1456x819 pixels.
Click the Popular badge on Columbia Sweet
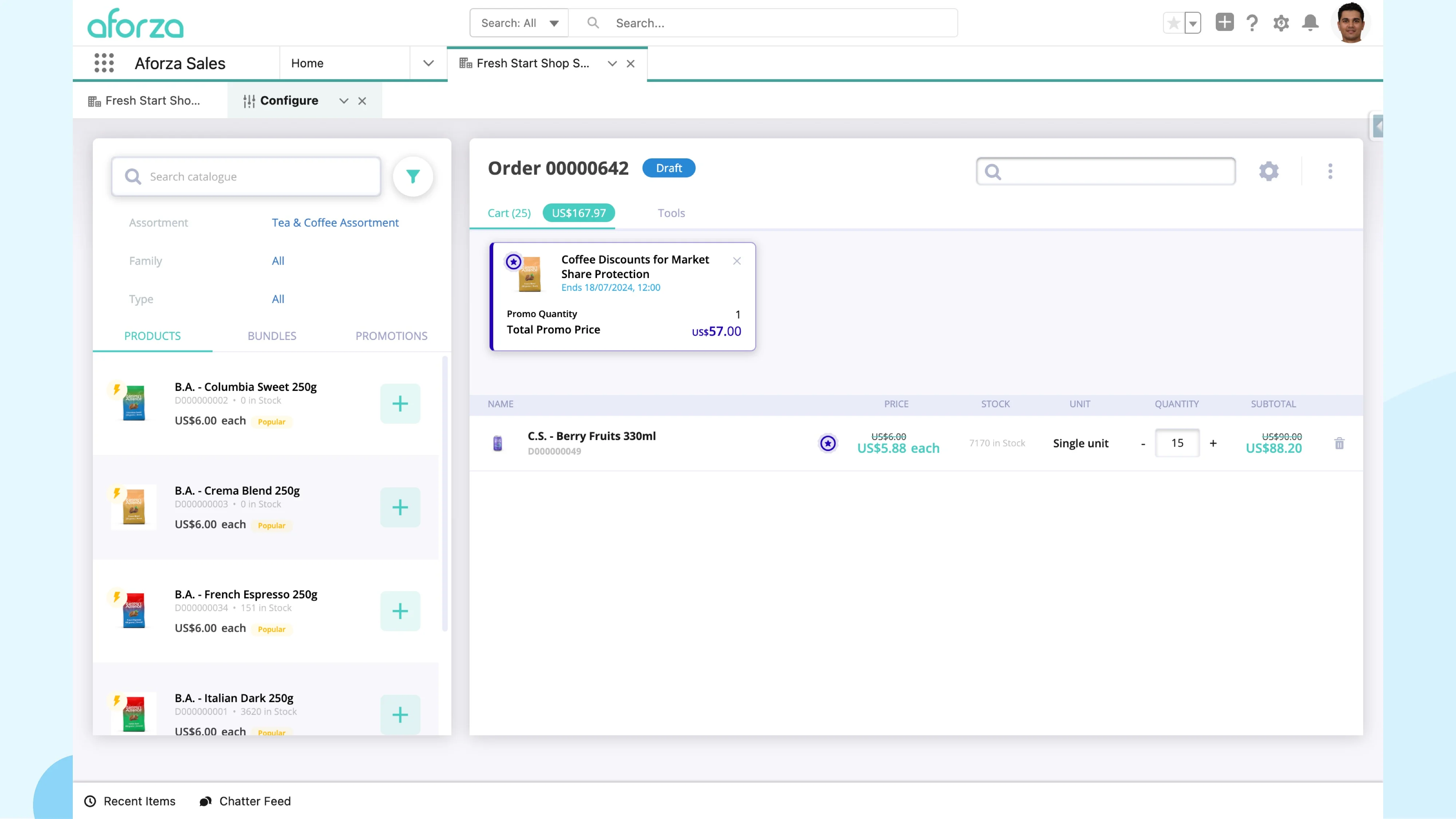click(x=271, y=422)
